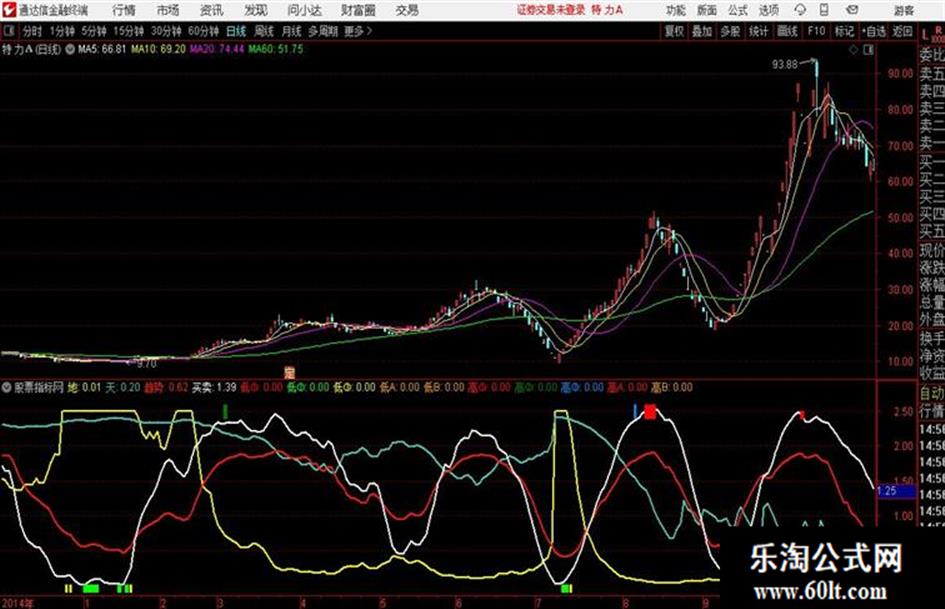Screen dimensions: 945x609
Task: Click the 游客 guest account label
Action: [903, 10]
